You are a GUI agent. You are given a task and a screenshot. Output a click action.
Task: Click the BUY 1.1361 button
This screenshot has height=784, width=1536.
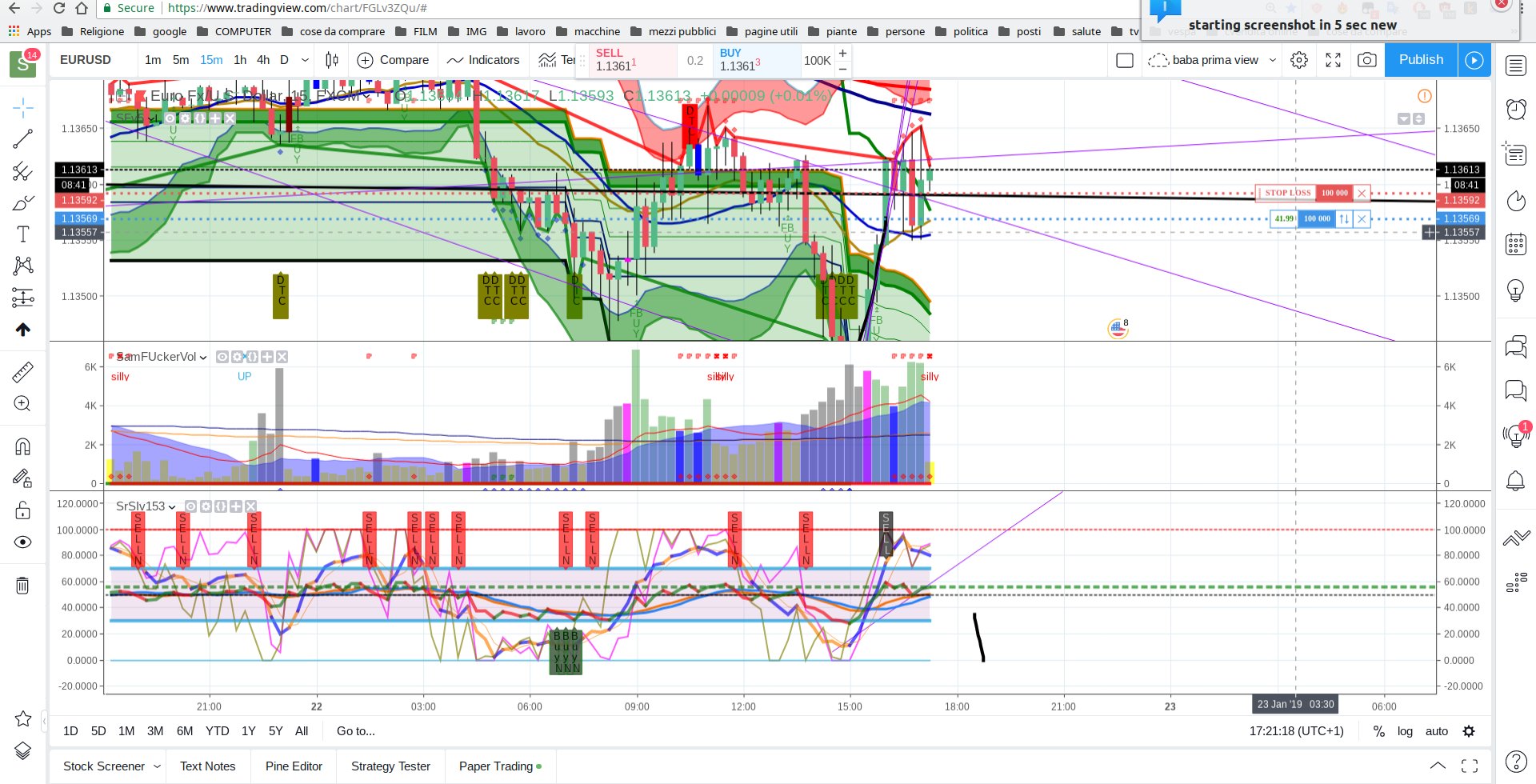(x=756, y=60)
